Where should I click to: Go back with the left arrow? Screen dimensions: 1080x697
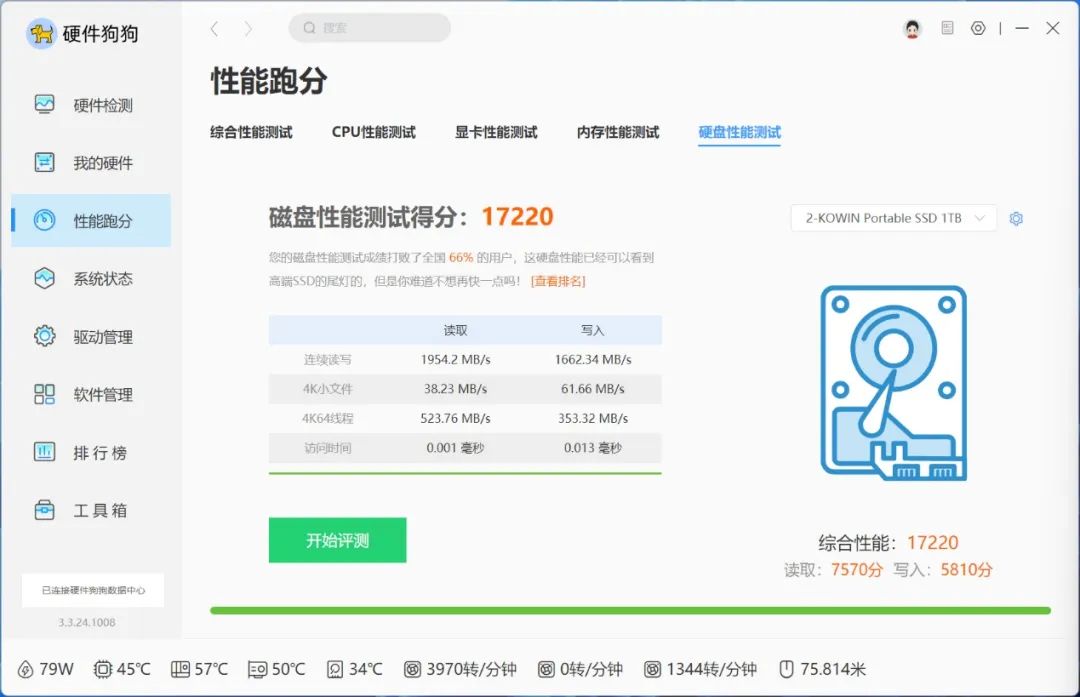coord(214,28)
